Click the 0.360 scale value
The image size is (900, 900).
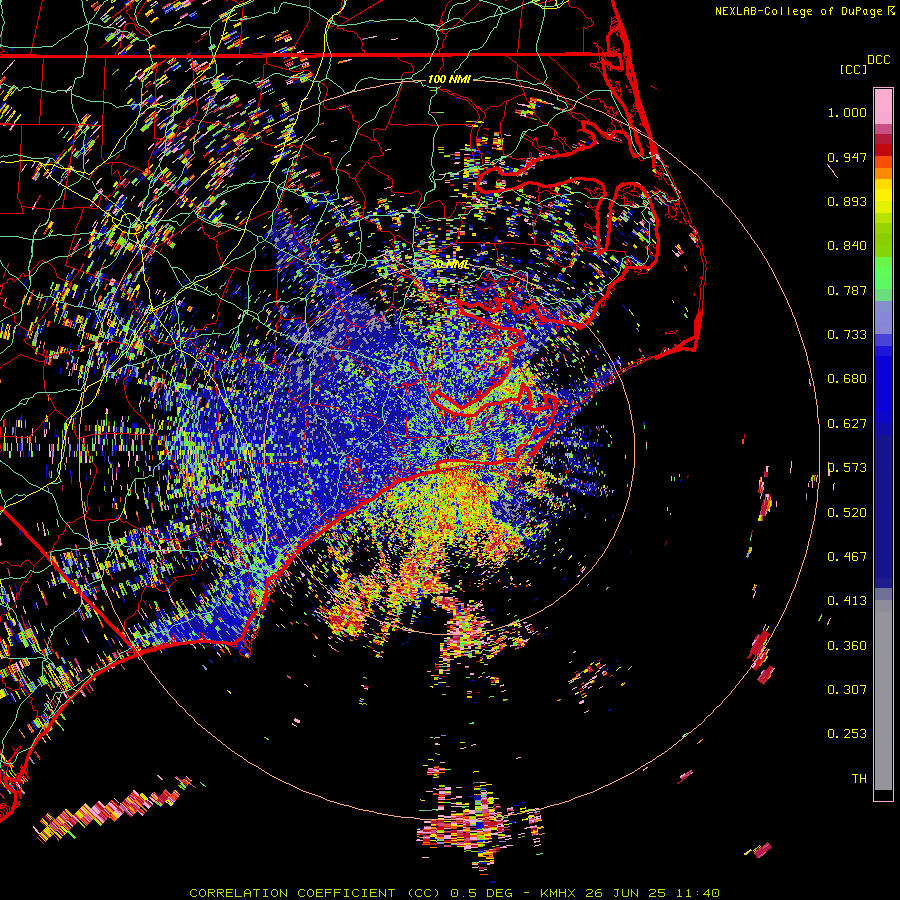[847, 646]
